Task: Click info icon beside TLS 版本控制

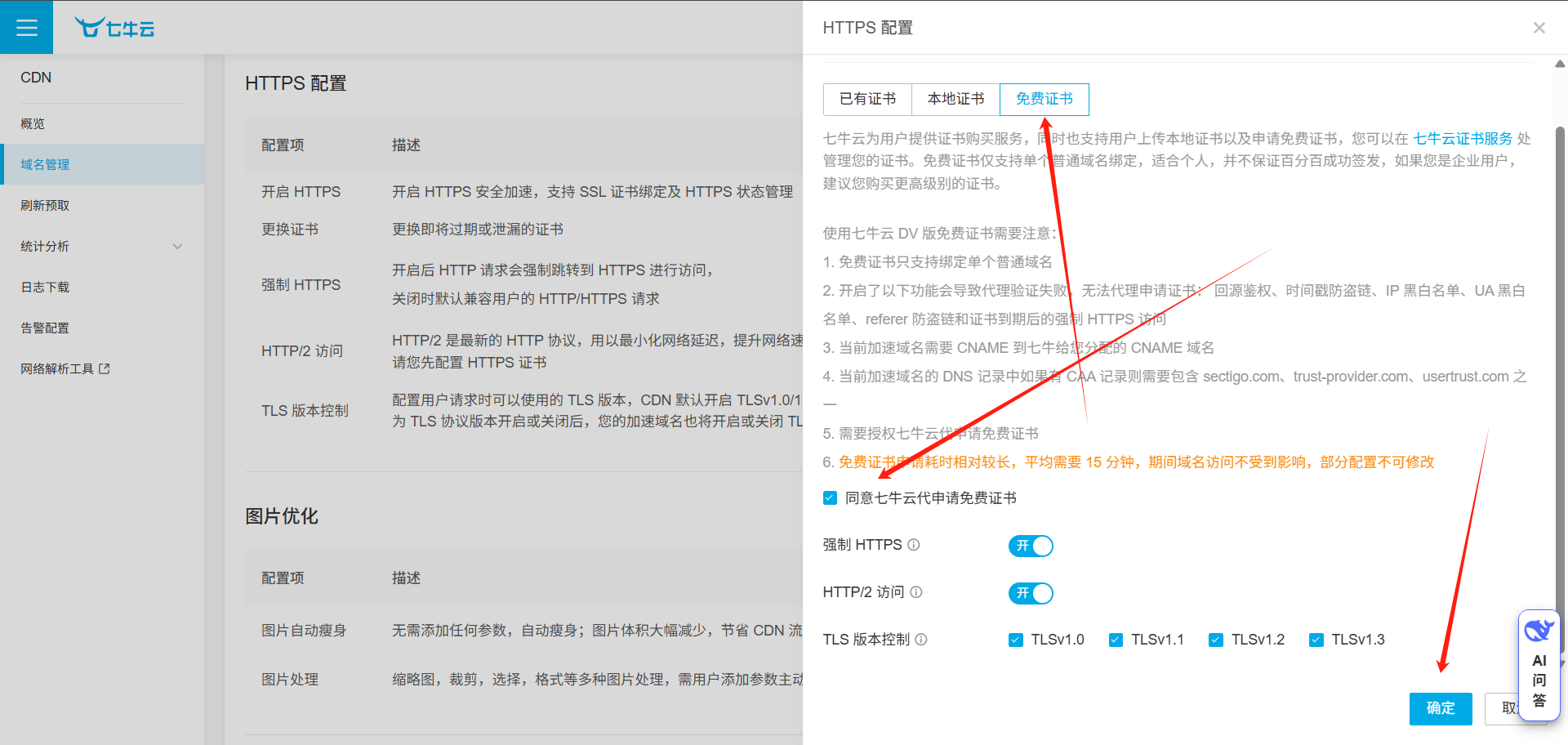Action: [x=921, y=640]
